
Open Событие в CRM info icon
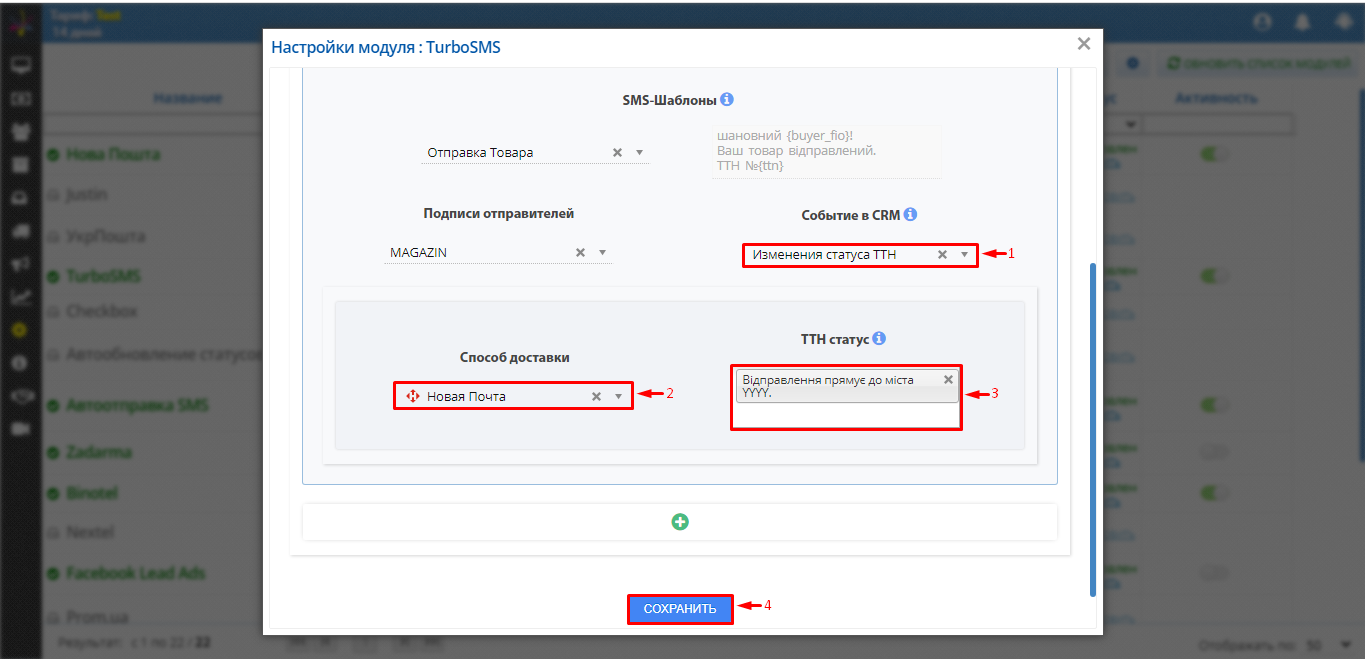[910, 215]
